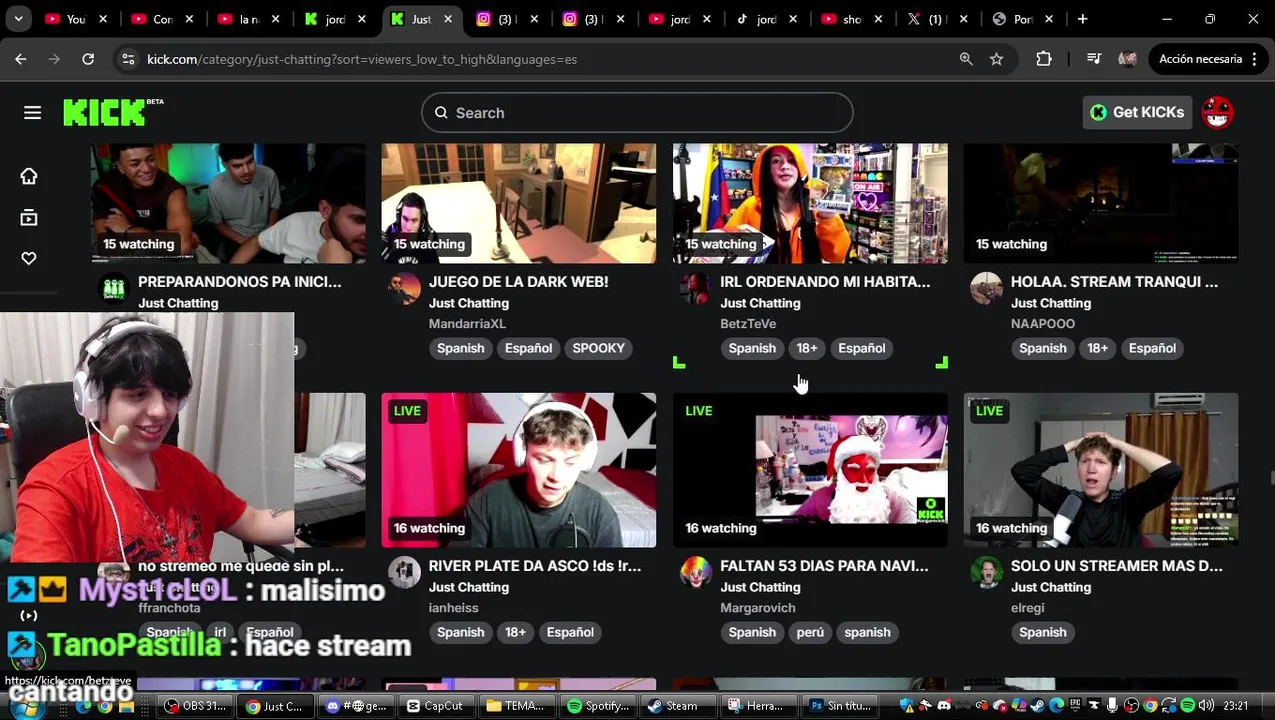Open Following heart icon in sidebar
Screen dimensions: 1275x720
(29, 259)
